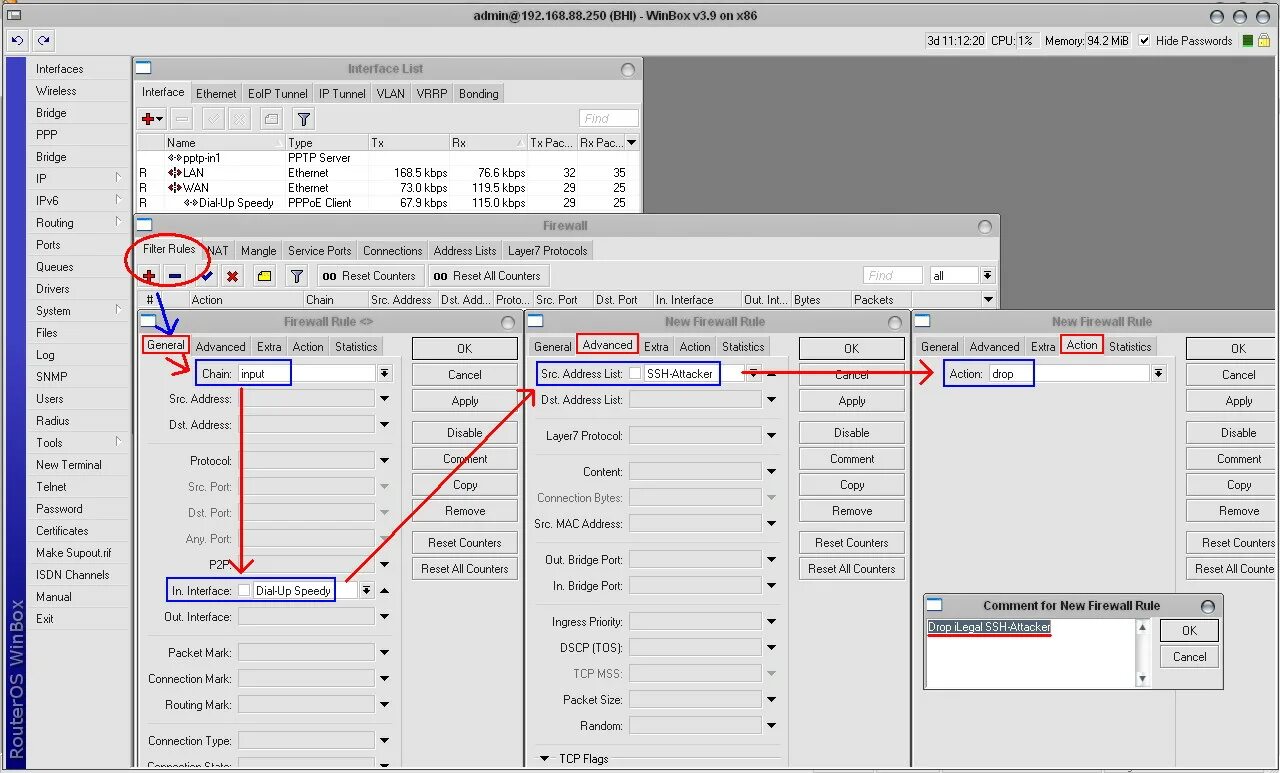Click yellow comment icon in Firewall toolbar
Image resolution: width=1280 pixels, height=773 pixels.
[x=264, y=276]
